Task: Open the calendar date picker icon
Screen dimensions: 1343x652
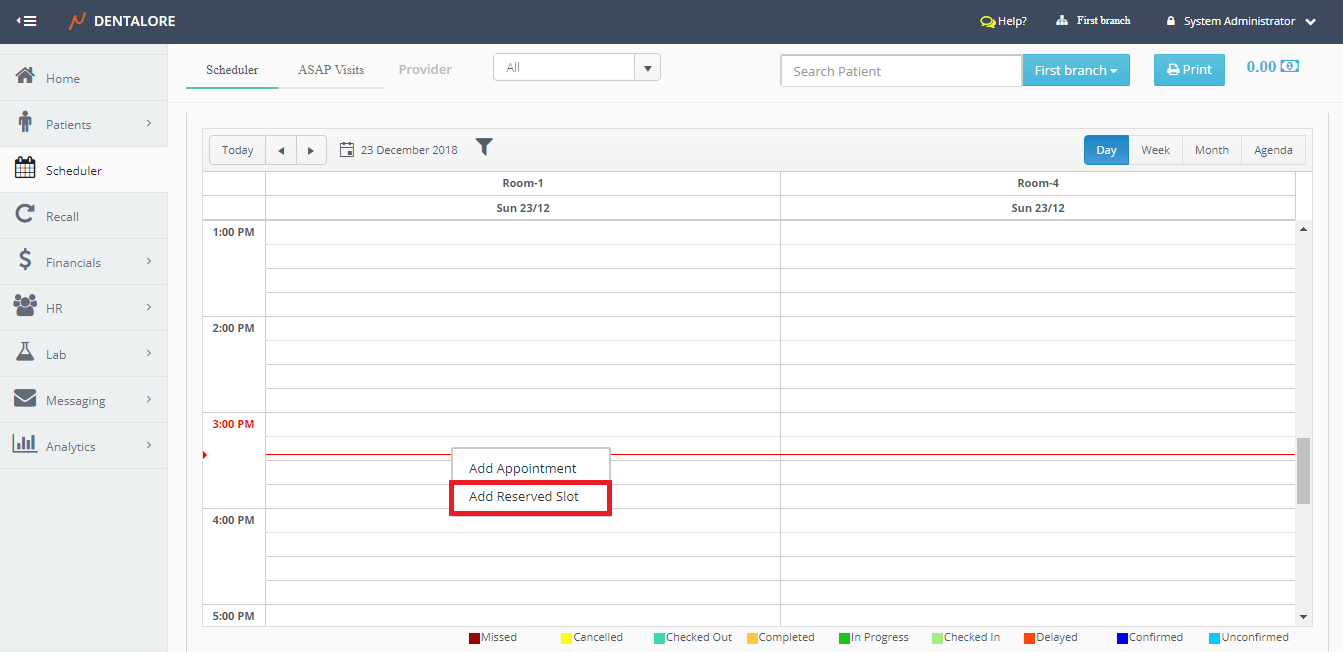Action: click(x=347, y=150)
